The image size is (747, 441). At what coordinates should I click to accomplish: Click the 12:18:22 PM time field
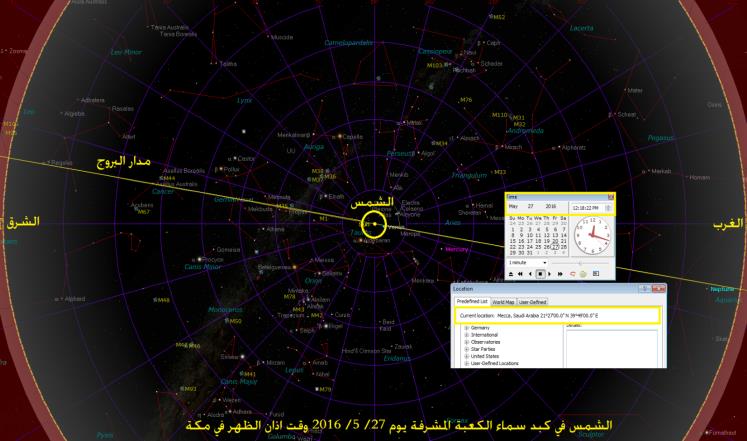(585, 208)
